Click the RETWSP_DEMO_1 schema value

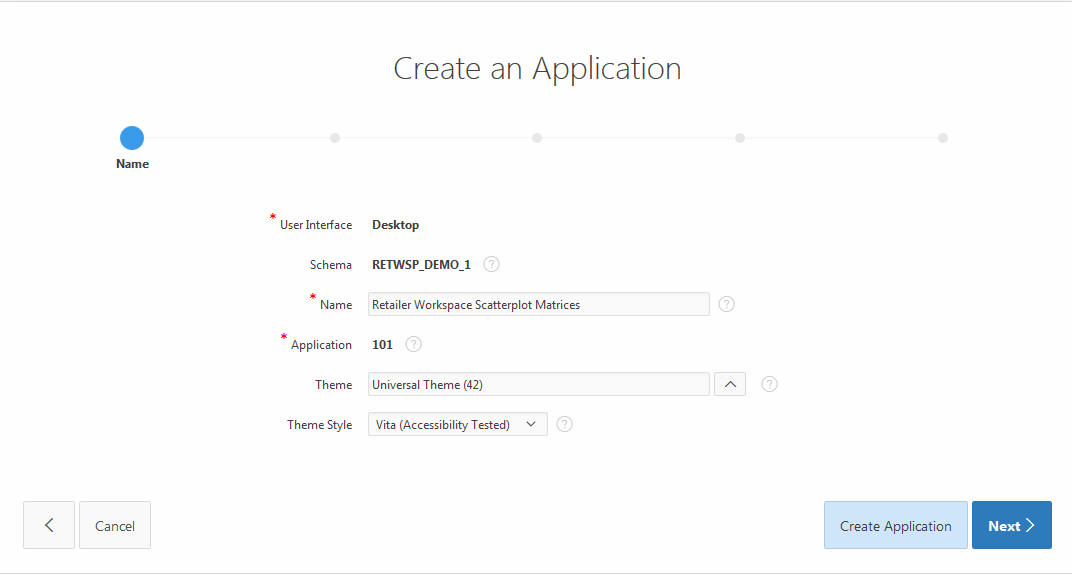(421, 264)
